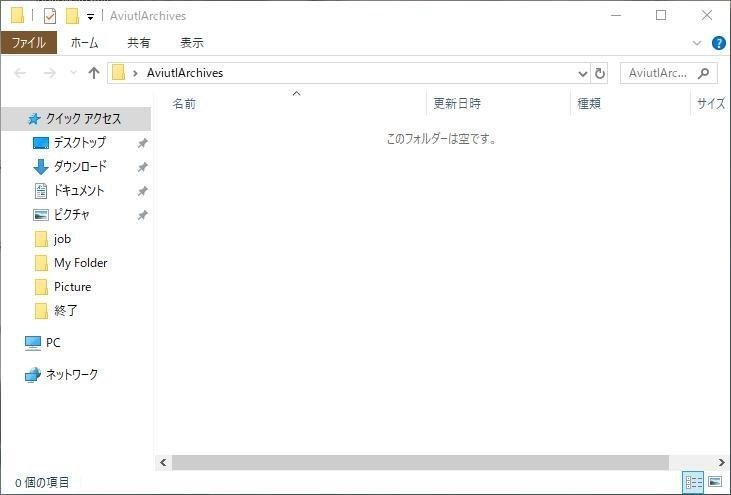Close the AviutlArchives window
731x495 pixels.
coord(707,15)
